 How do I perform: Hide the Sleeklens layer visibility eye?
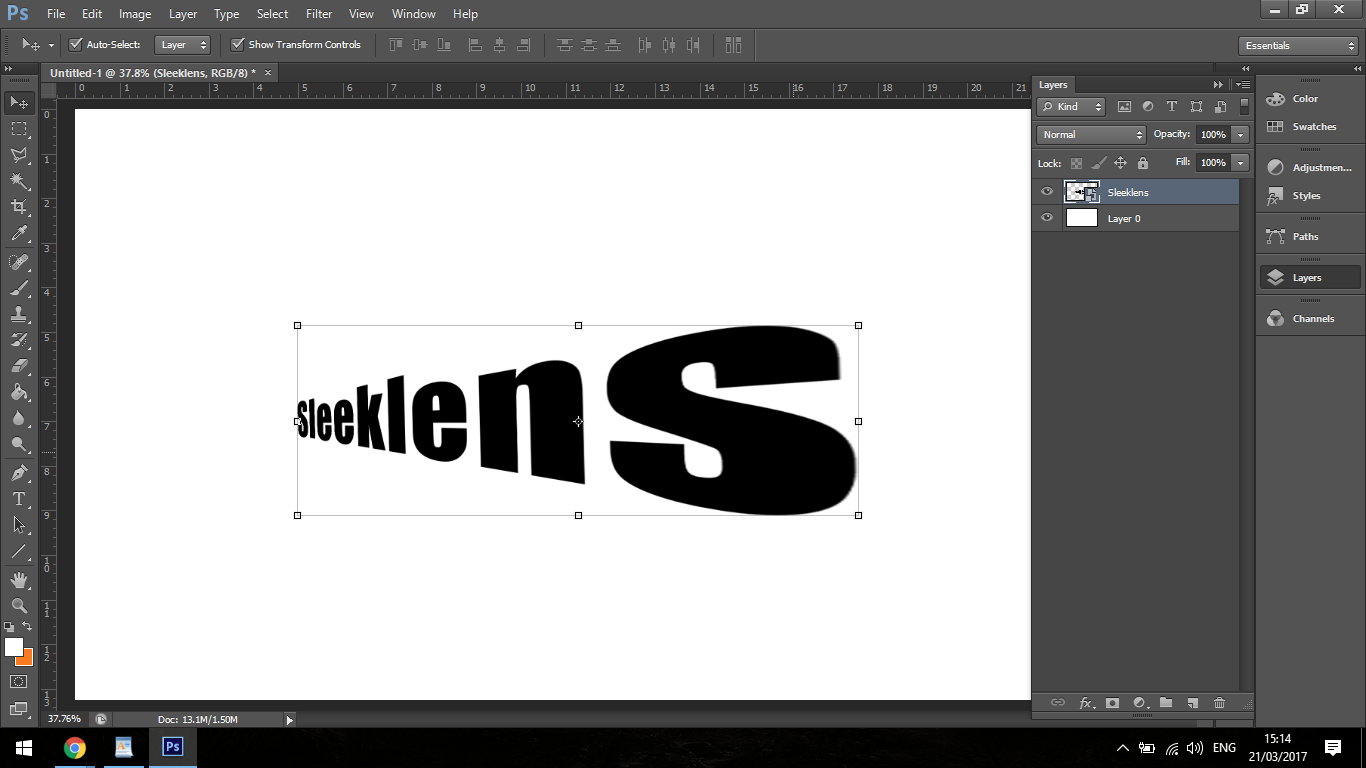point(1047,192)
